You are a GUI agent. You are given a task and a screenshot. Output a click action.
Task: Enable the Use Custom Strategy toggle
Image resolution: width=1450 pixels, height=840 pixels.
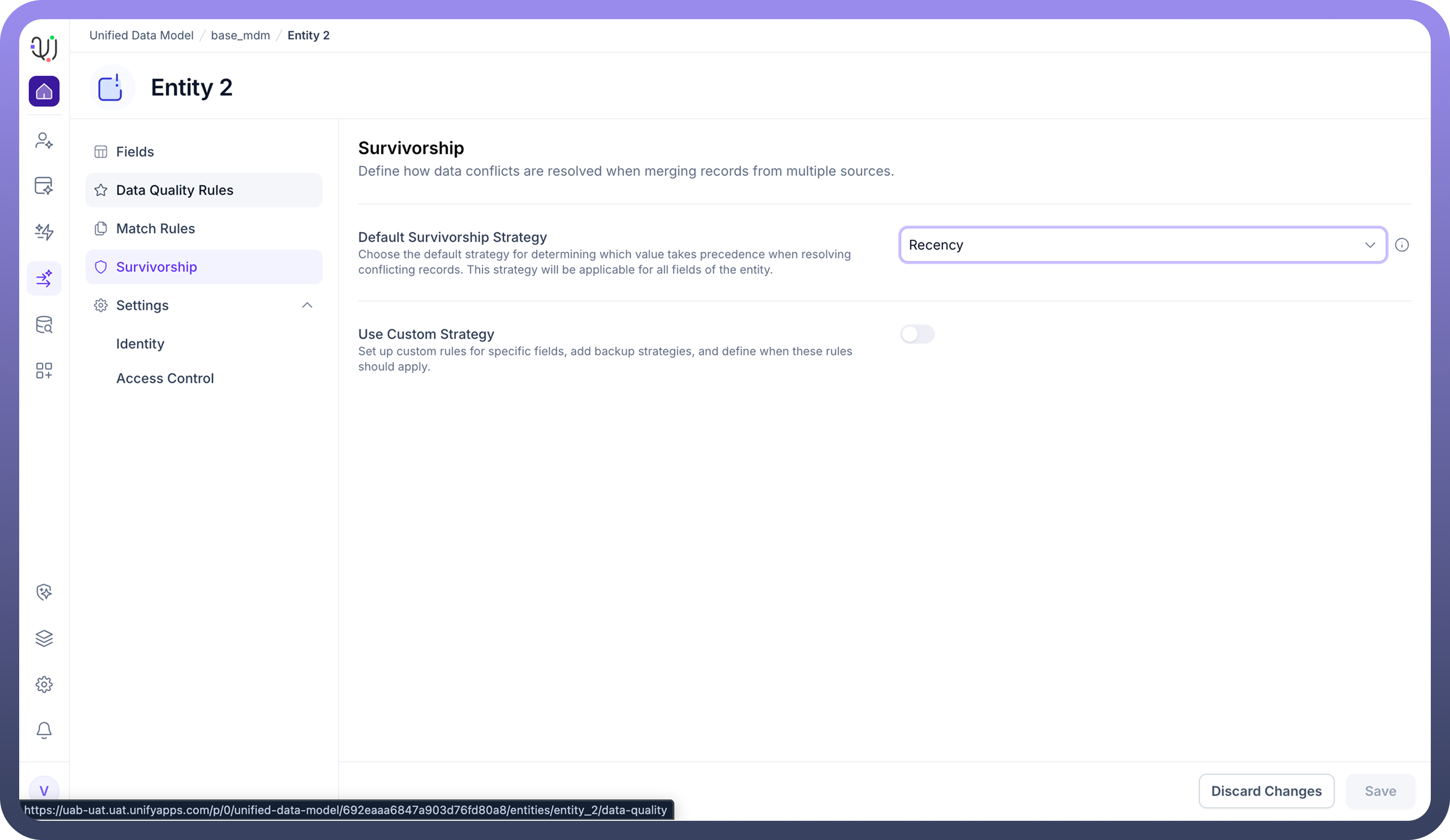point(917,334)
